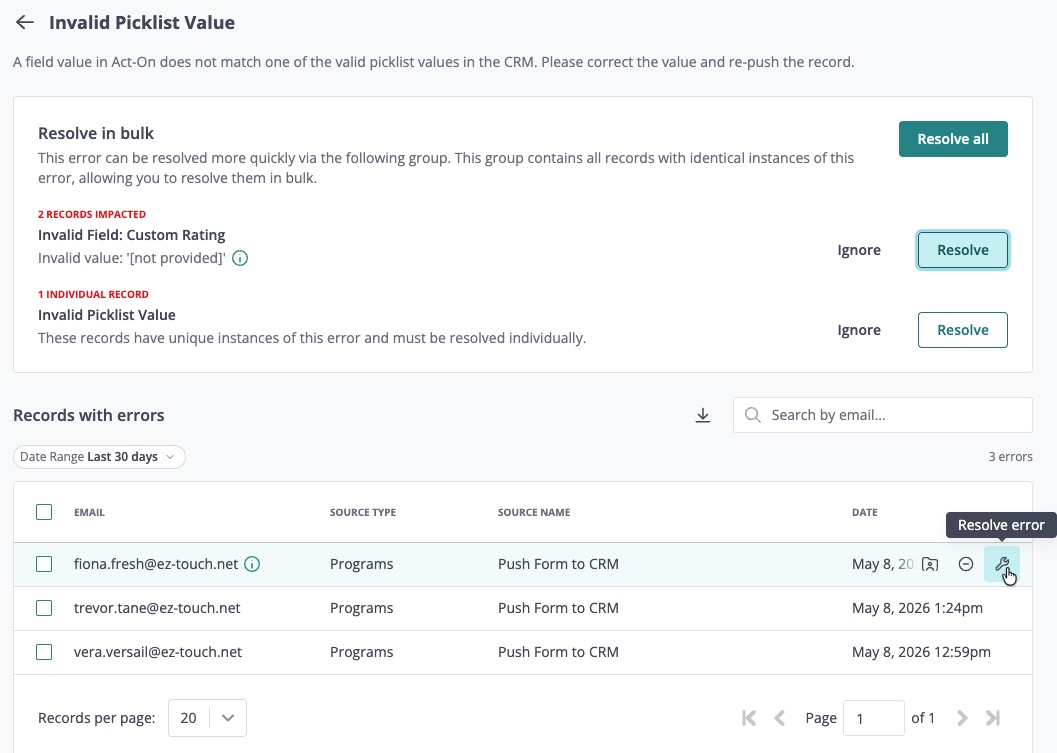Click the search magnifier icon
The width and height of the screenshot is (1057, 753).
coord(752,415)
